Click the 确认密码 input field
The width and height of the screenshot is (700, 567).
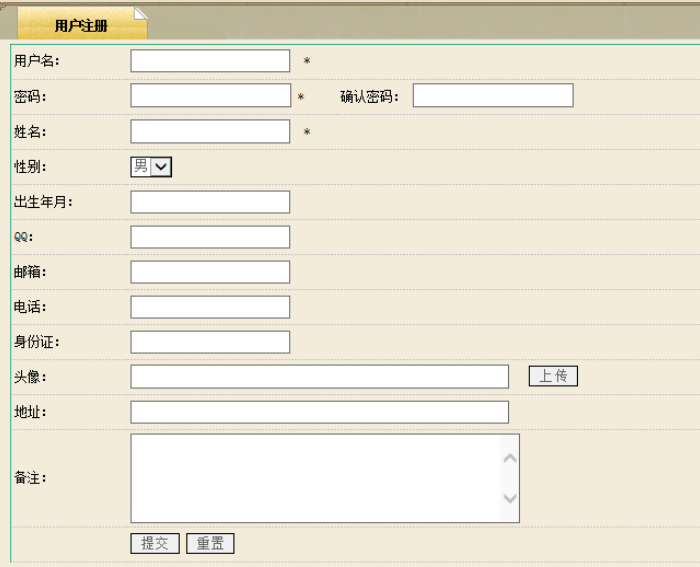point(493,95)
